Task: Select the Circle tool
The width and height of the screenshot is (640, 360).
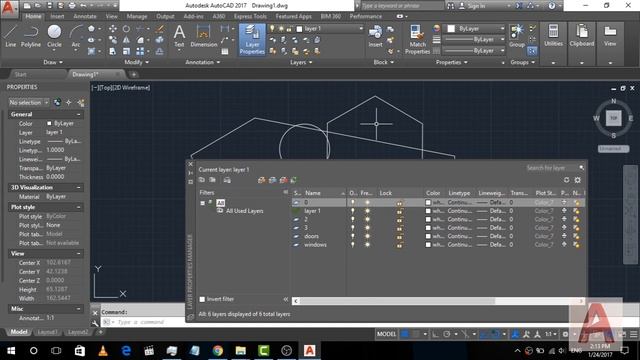Action: (x=54, y=36)
